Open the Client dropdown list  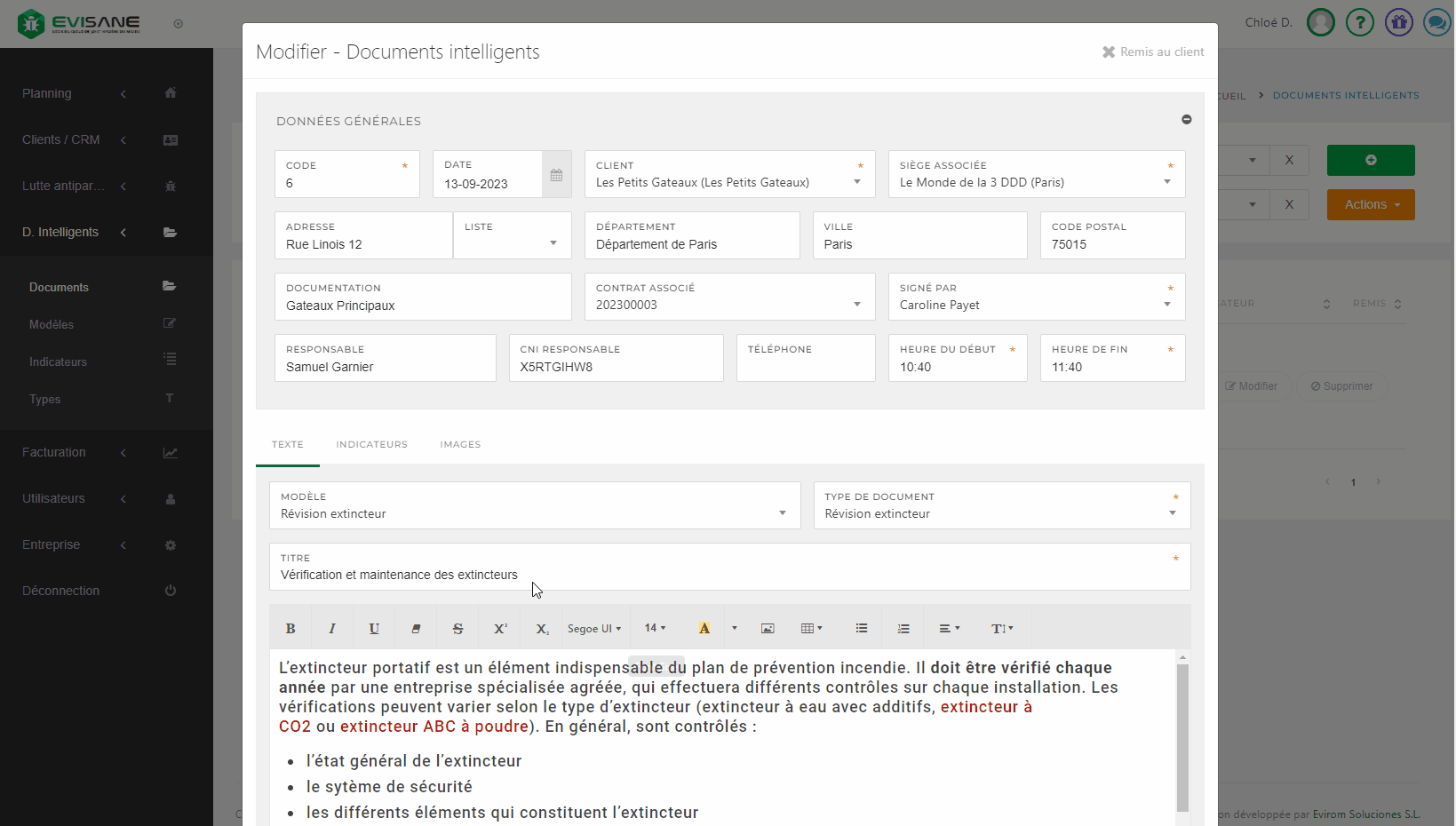857,182
